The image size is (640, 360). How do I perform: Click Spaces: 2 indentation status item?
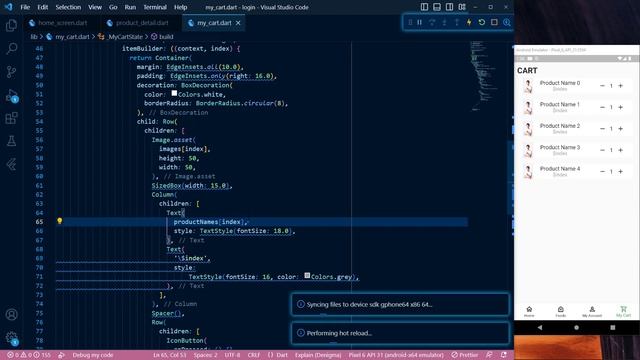[206, 355]
